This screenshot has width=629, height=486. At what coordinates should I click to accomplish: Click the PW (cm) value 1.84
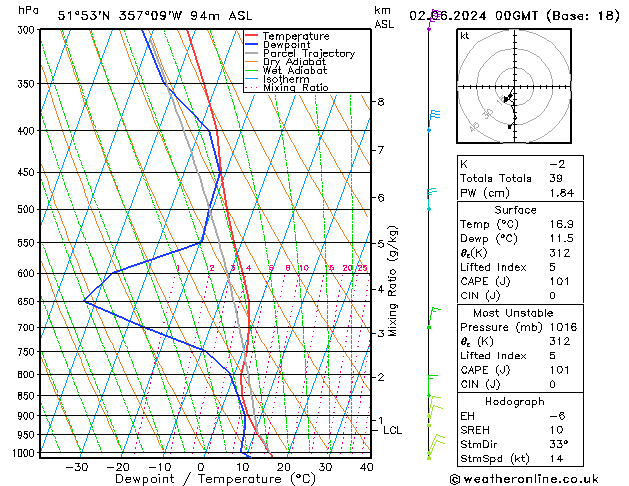tap(562, 193)
